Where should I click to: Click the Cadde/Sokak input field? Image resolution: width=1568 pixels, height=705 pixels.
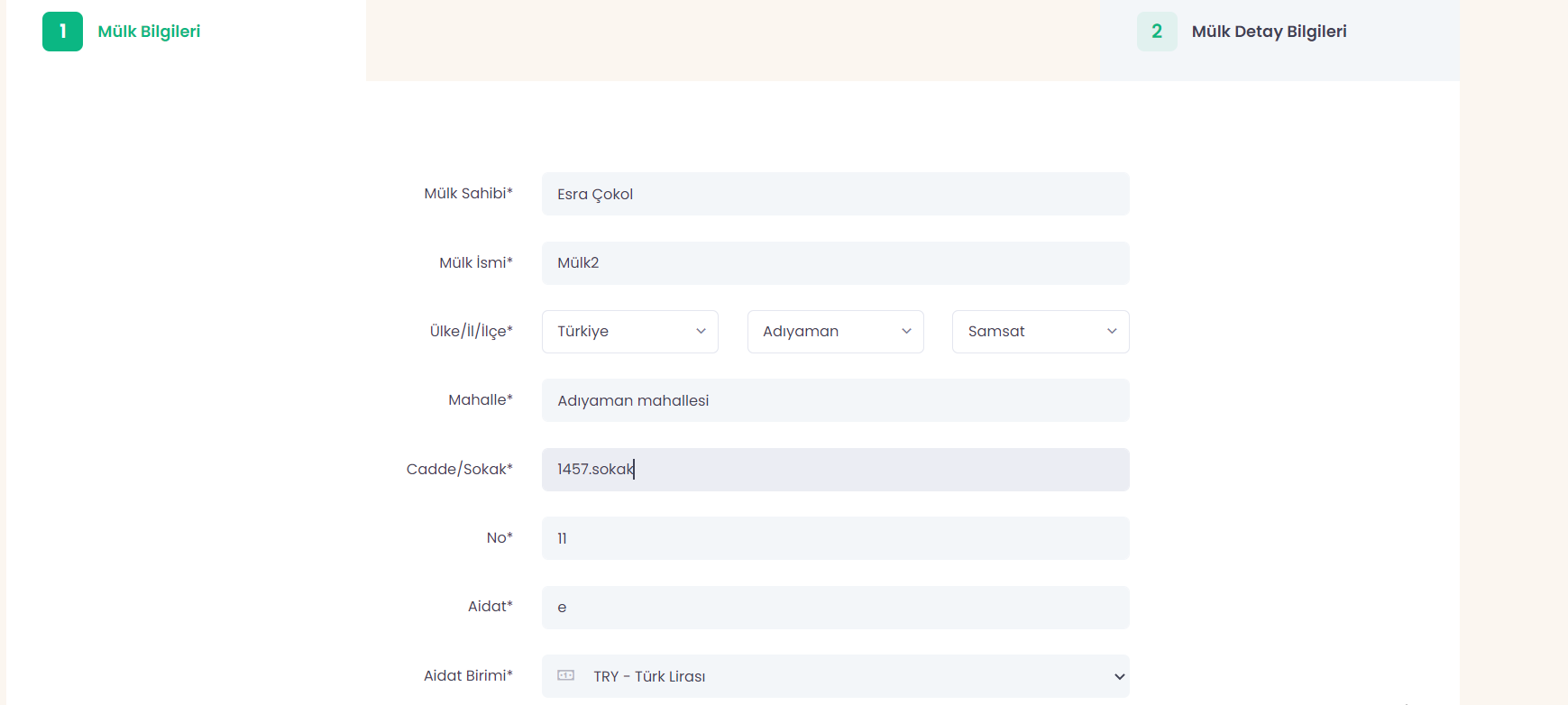pyautogui.click(x=835, y=470)
